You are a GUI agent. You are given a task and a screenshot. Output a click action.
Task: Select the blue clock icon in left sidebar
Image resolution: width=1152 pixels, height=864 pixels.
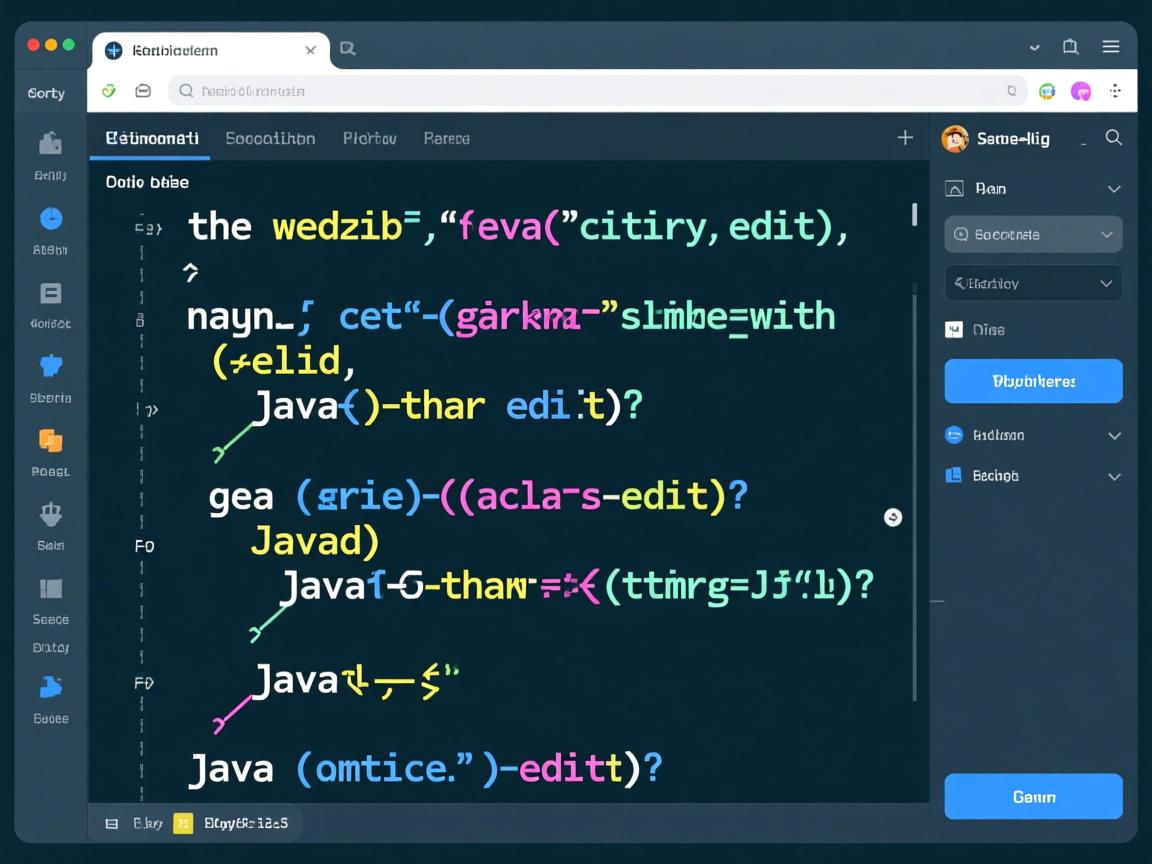[49, 219]
